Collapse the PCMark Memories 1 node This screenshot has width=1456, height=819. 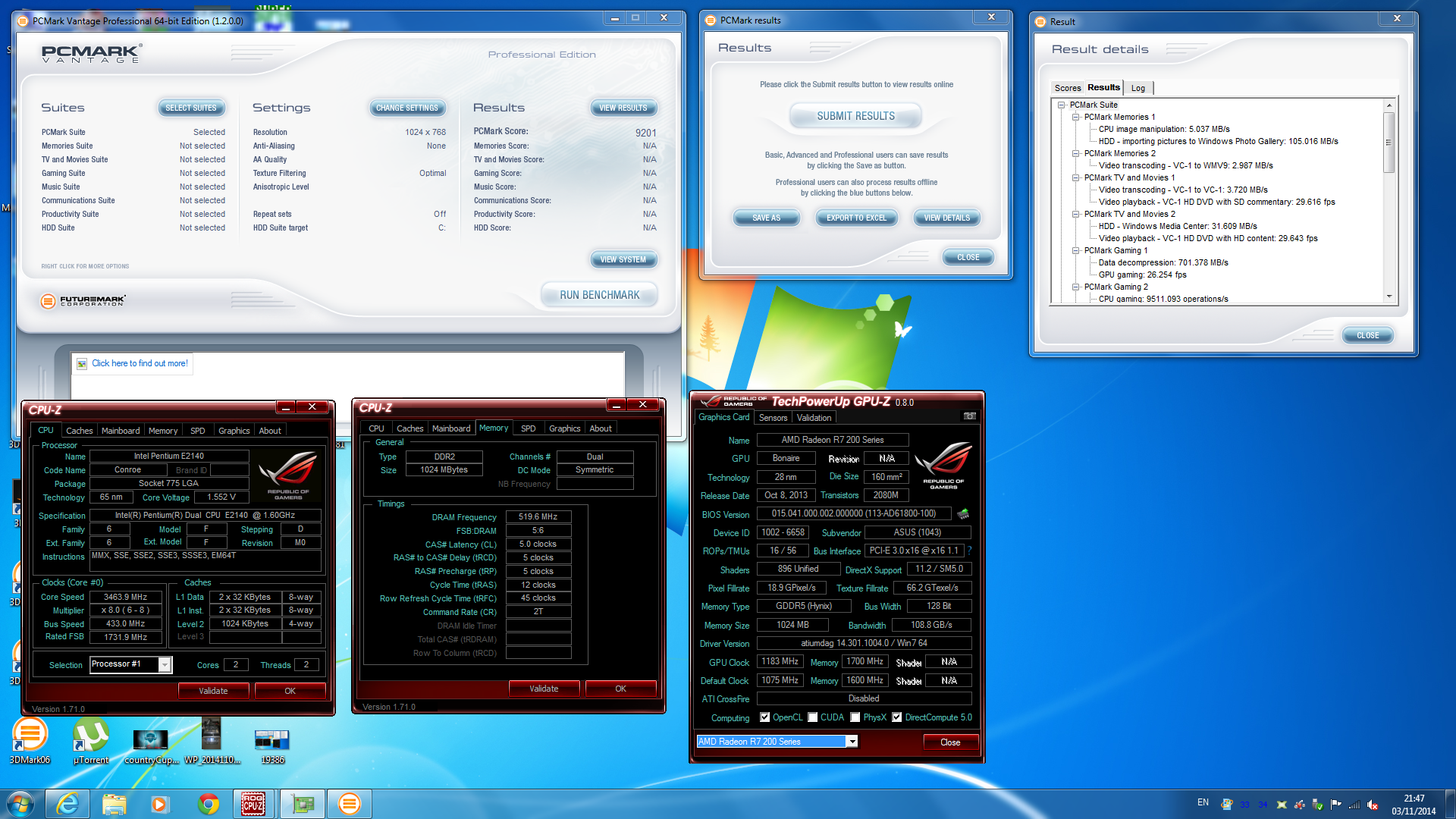[1075, 118]
